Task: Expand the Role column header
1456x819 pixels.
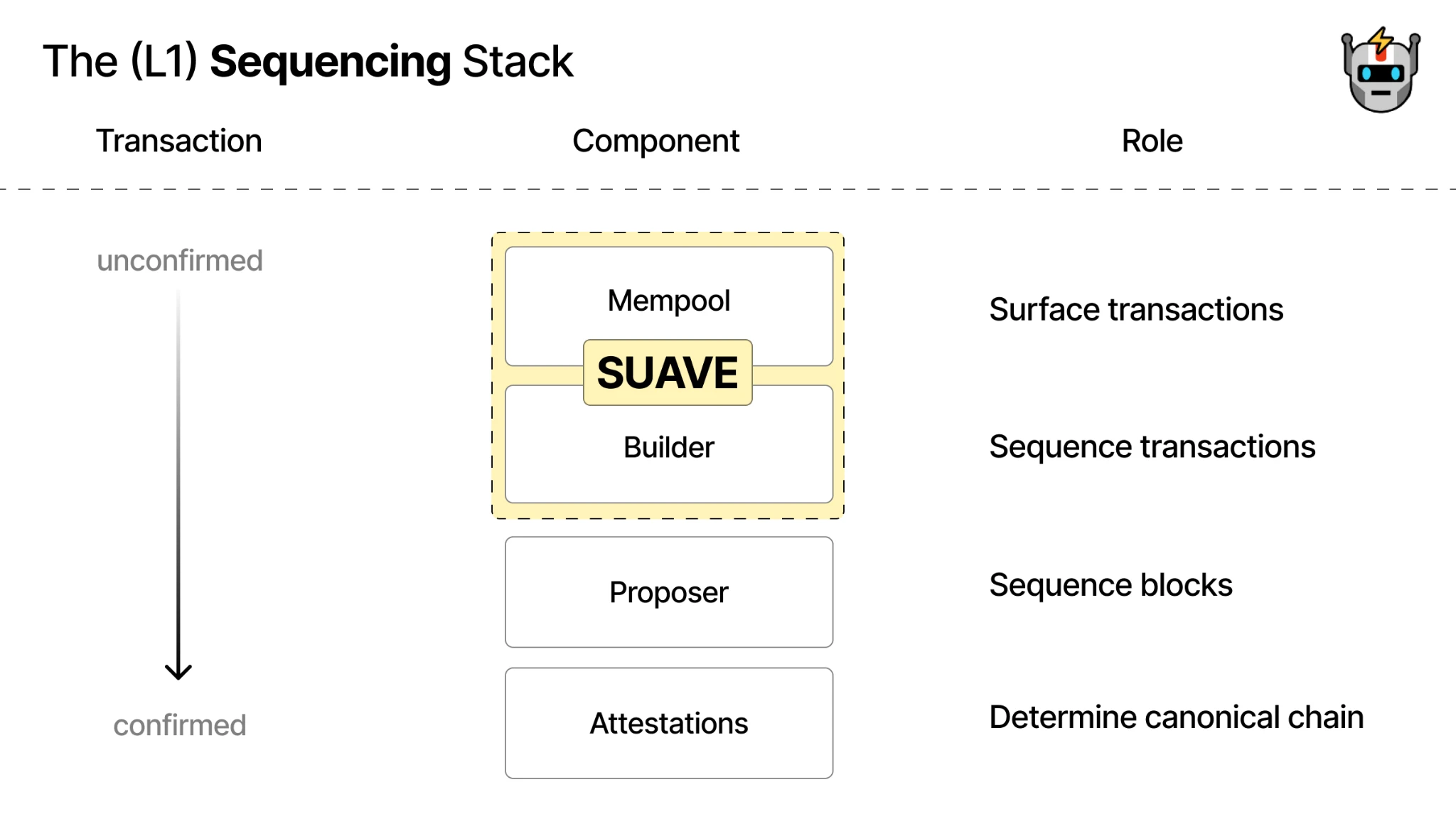Action: [1152, 140]
